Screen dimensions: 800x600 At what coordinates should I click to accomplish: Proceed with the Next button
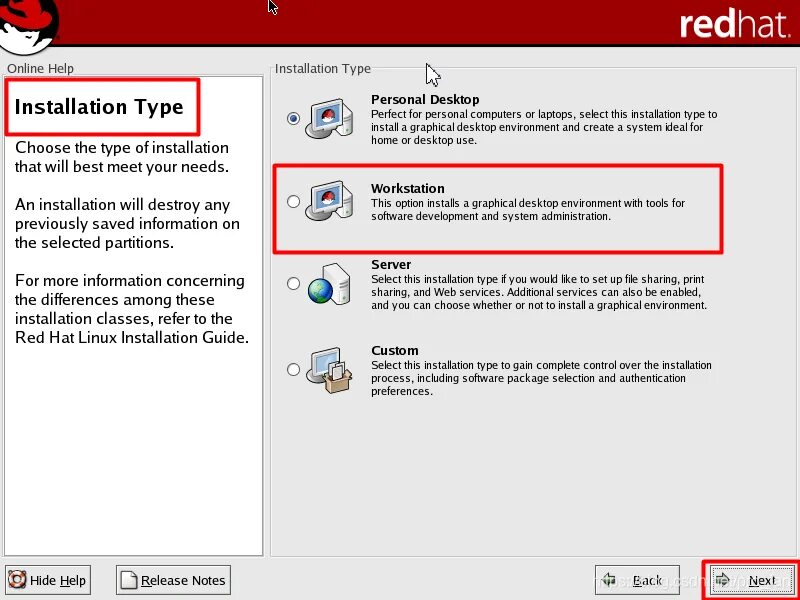[751, 580]
